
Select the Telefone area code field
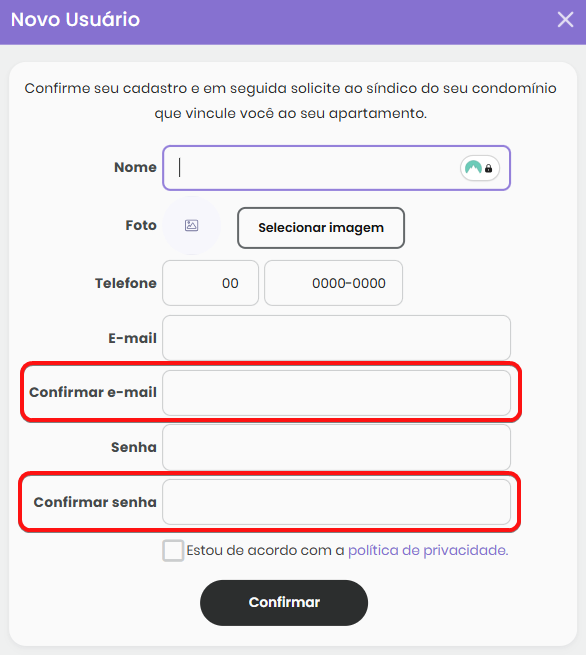(x=211, y=283)
